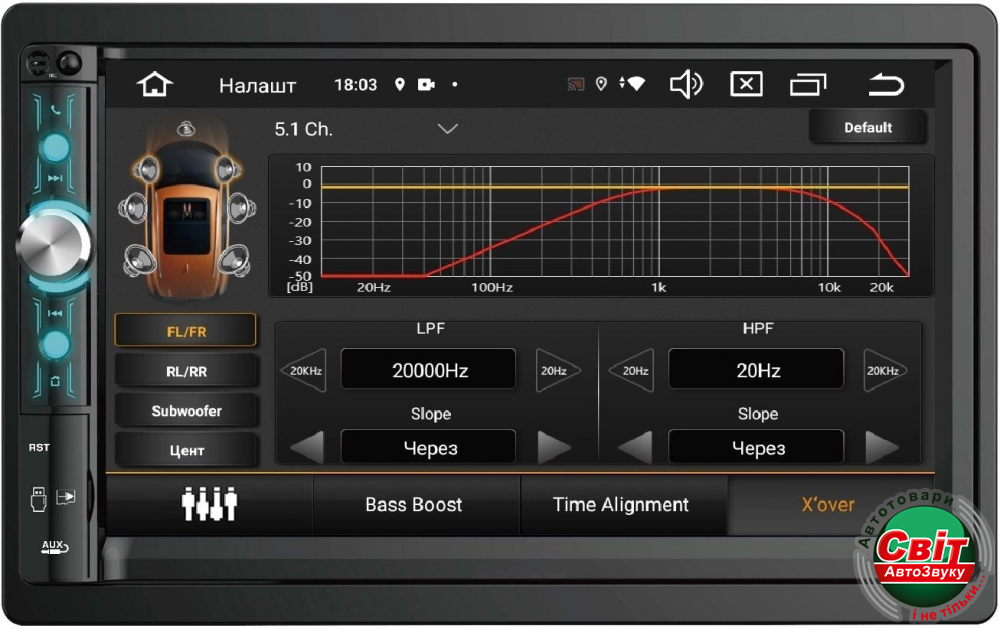This screenshot has height=629, width=1000.
Task: Open the equalizer sliders icon tab
Action: click(209, 505)
